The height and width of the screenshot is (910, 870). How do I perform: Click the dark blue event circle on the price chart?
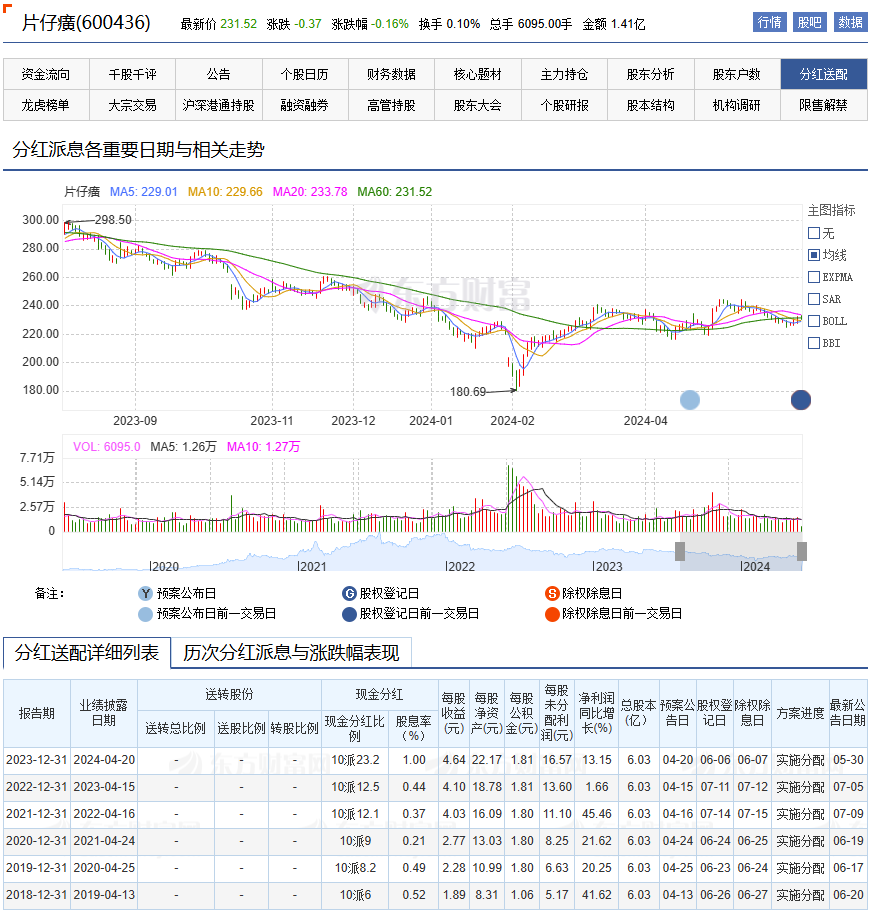click(800, 400)
